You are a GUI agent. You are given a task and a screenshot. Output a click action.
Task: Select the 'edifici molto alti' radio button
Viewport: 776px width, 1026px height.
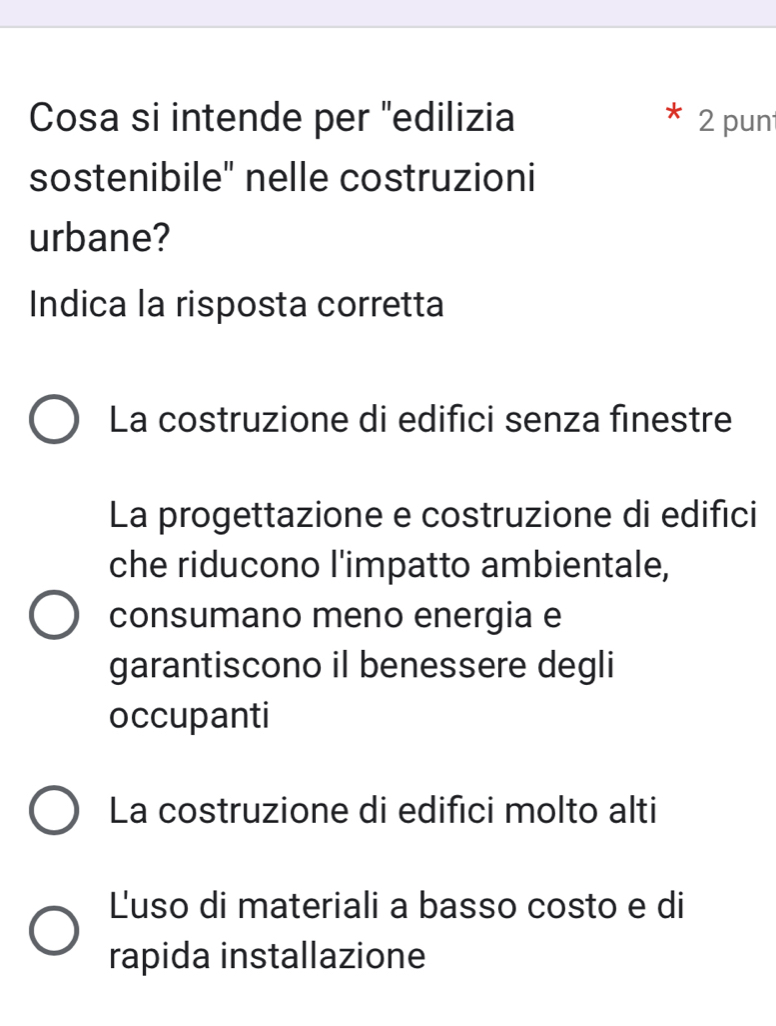(x=54, y=811)
